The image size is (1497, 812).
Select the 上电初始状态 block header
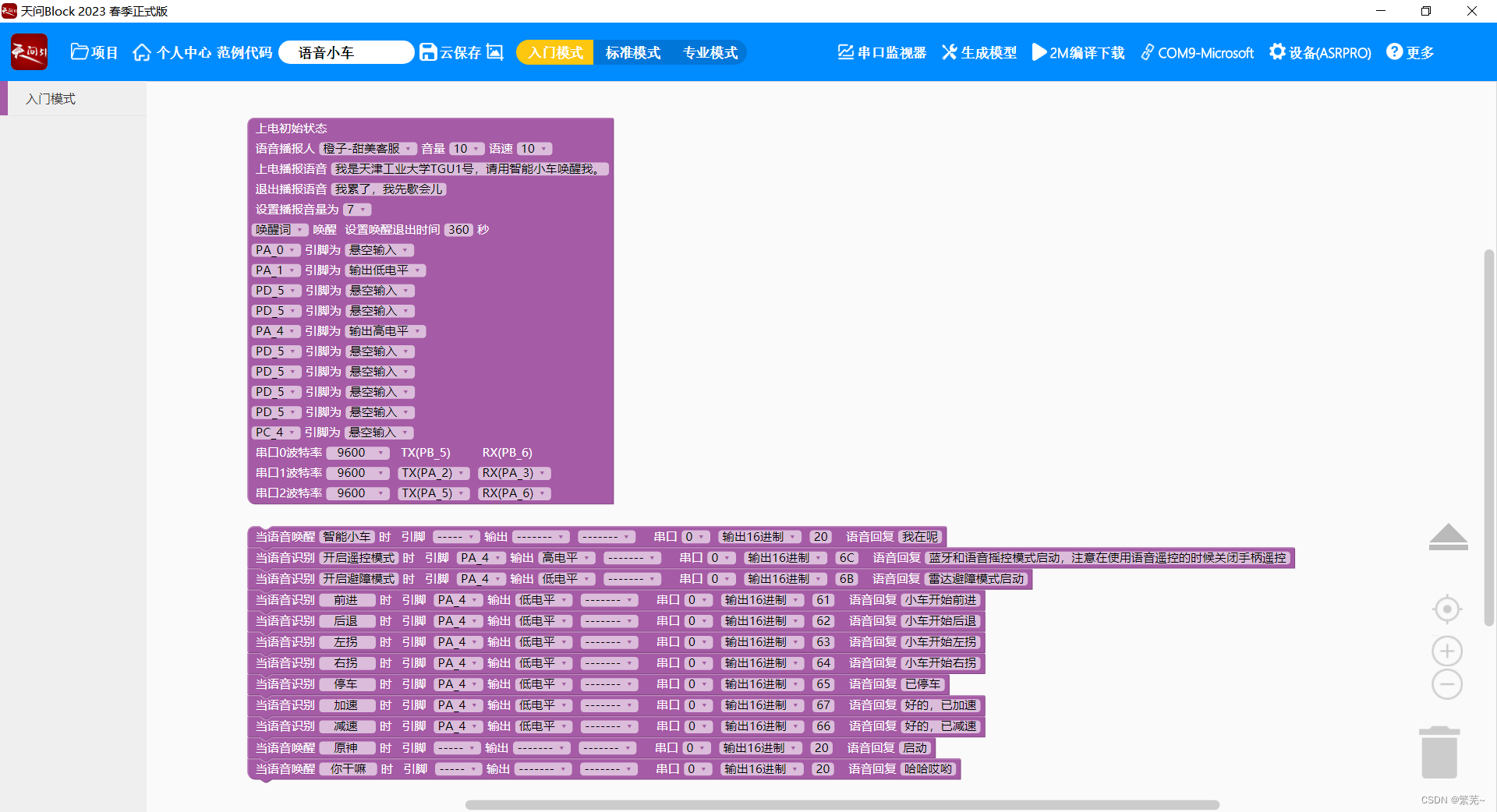tap(292, 129)
